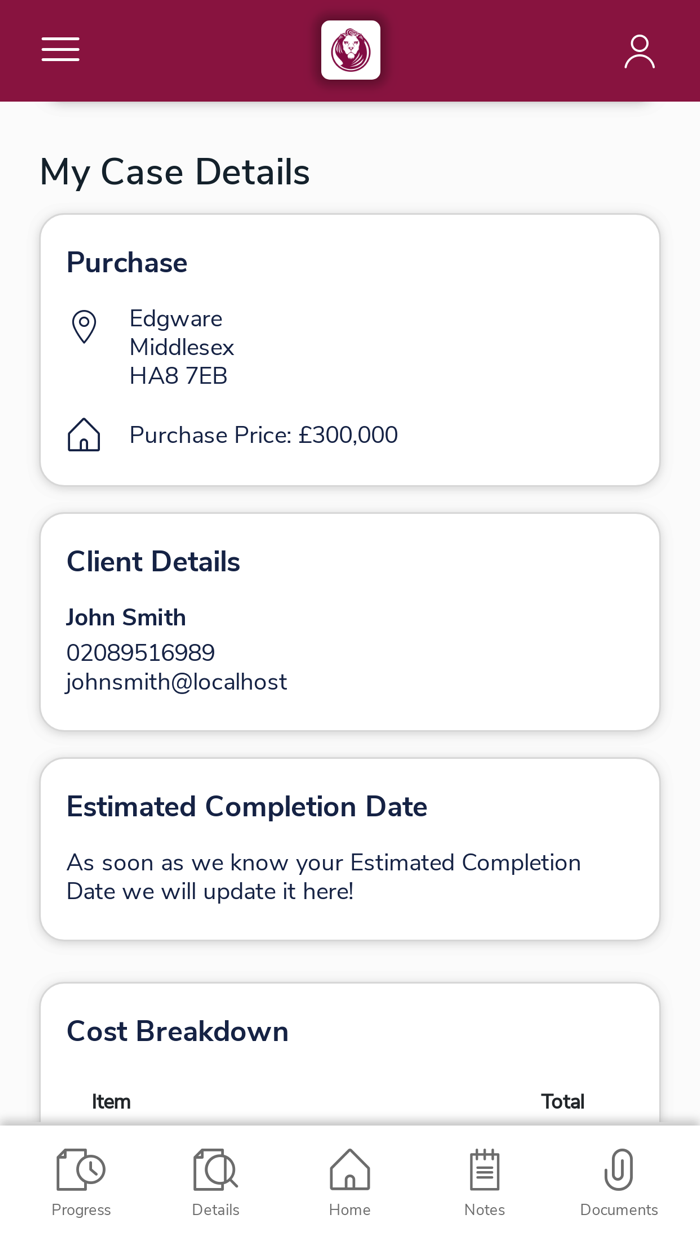Tap the house icon beside Purchase Price
This screenshot has width=700, height=1244.
click(x=84, y=435)
